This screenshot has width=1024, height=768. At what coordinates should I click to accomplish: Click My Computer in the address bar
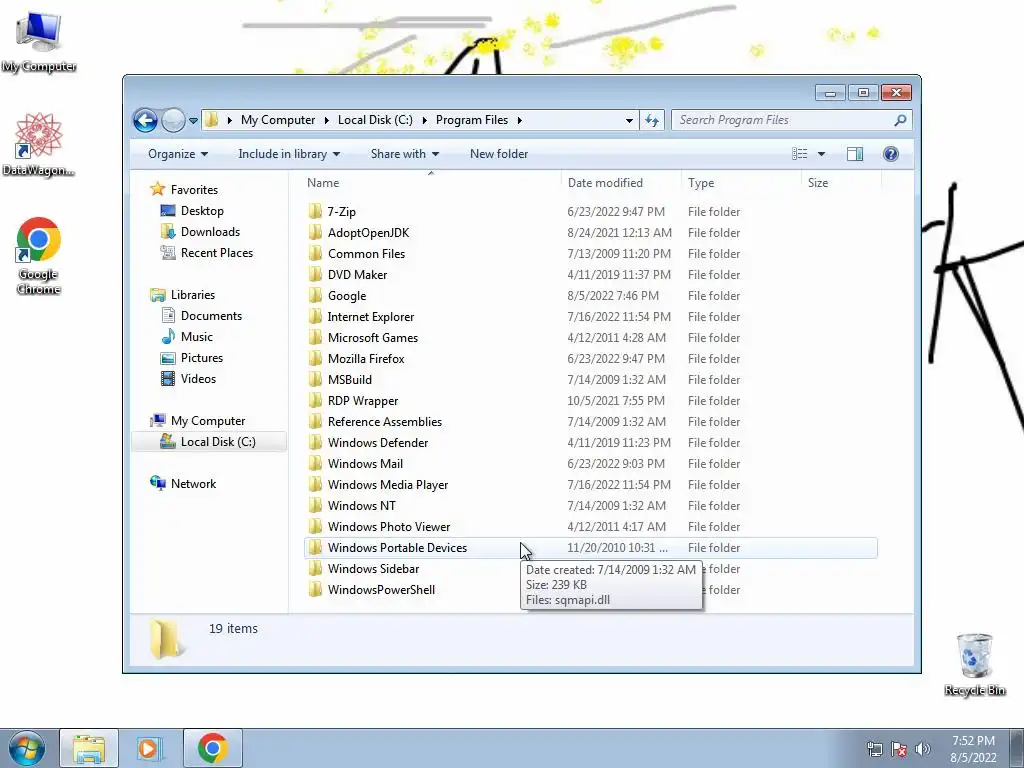click(x=278, y=120)
